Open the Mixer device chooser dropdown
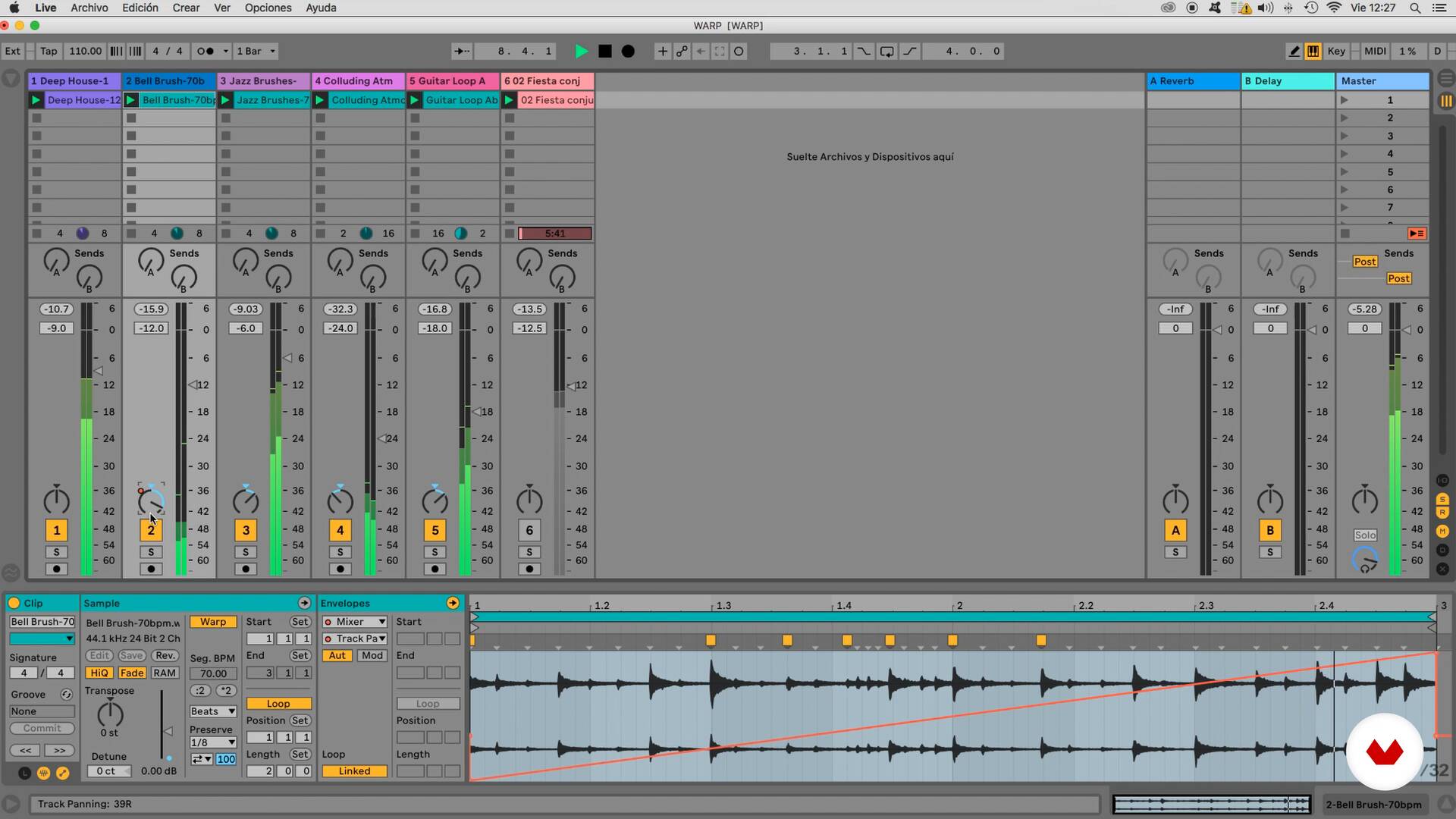Image resolution: width=1456 pixels, height=819 pixels. coord(355,622)
